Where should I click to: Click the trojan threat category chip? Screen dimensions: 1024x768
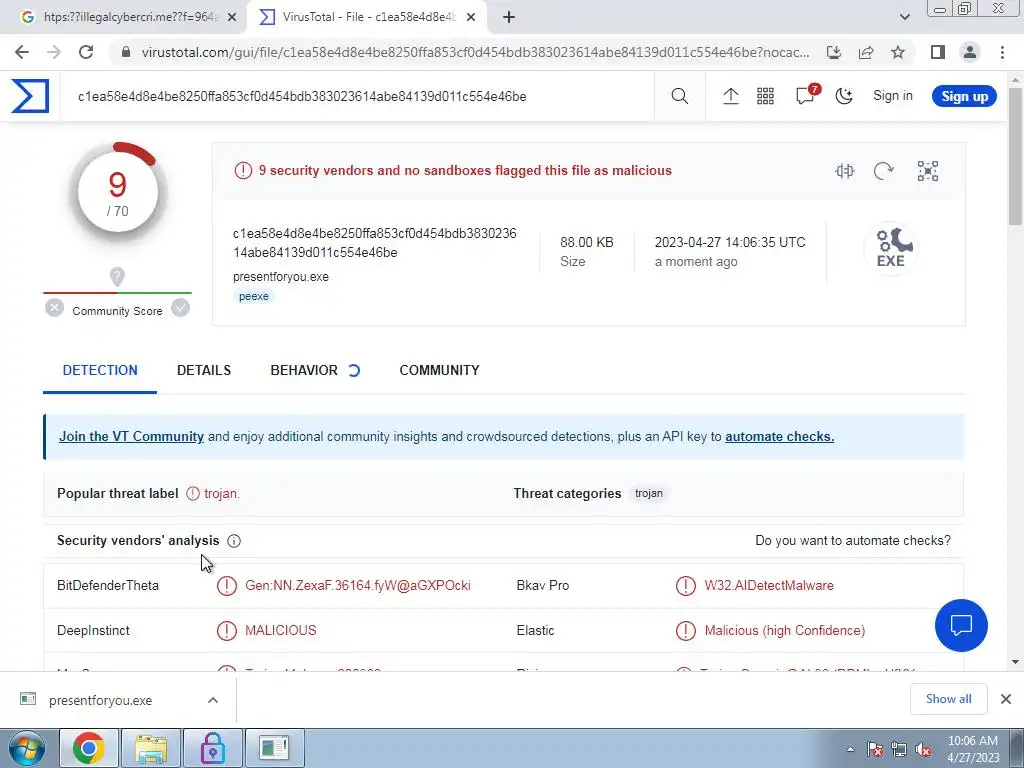(648, 494)
